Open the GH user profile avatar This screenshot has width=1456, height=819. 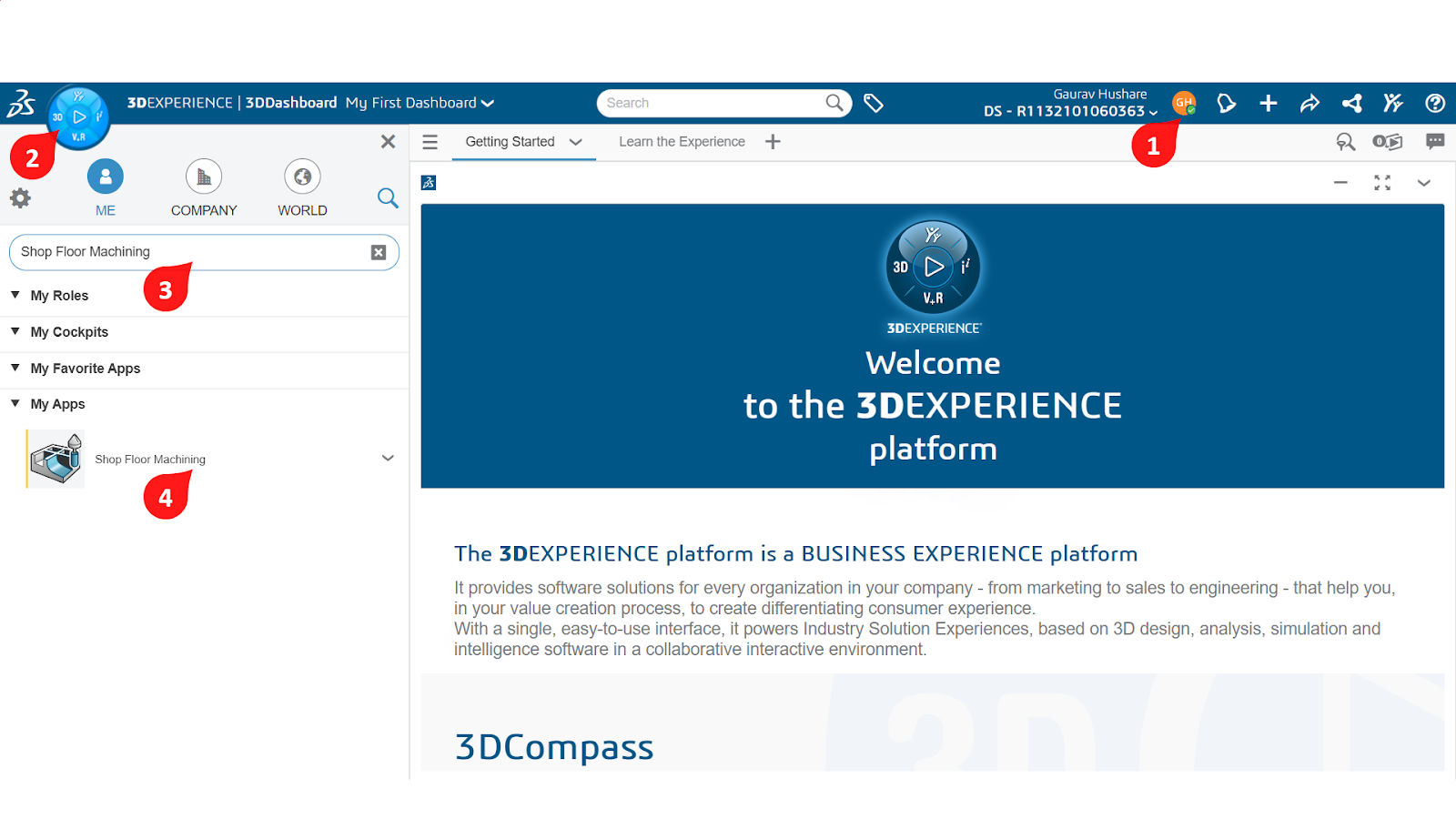pyautogui.click(x=1184, y=103)
